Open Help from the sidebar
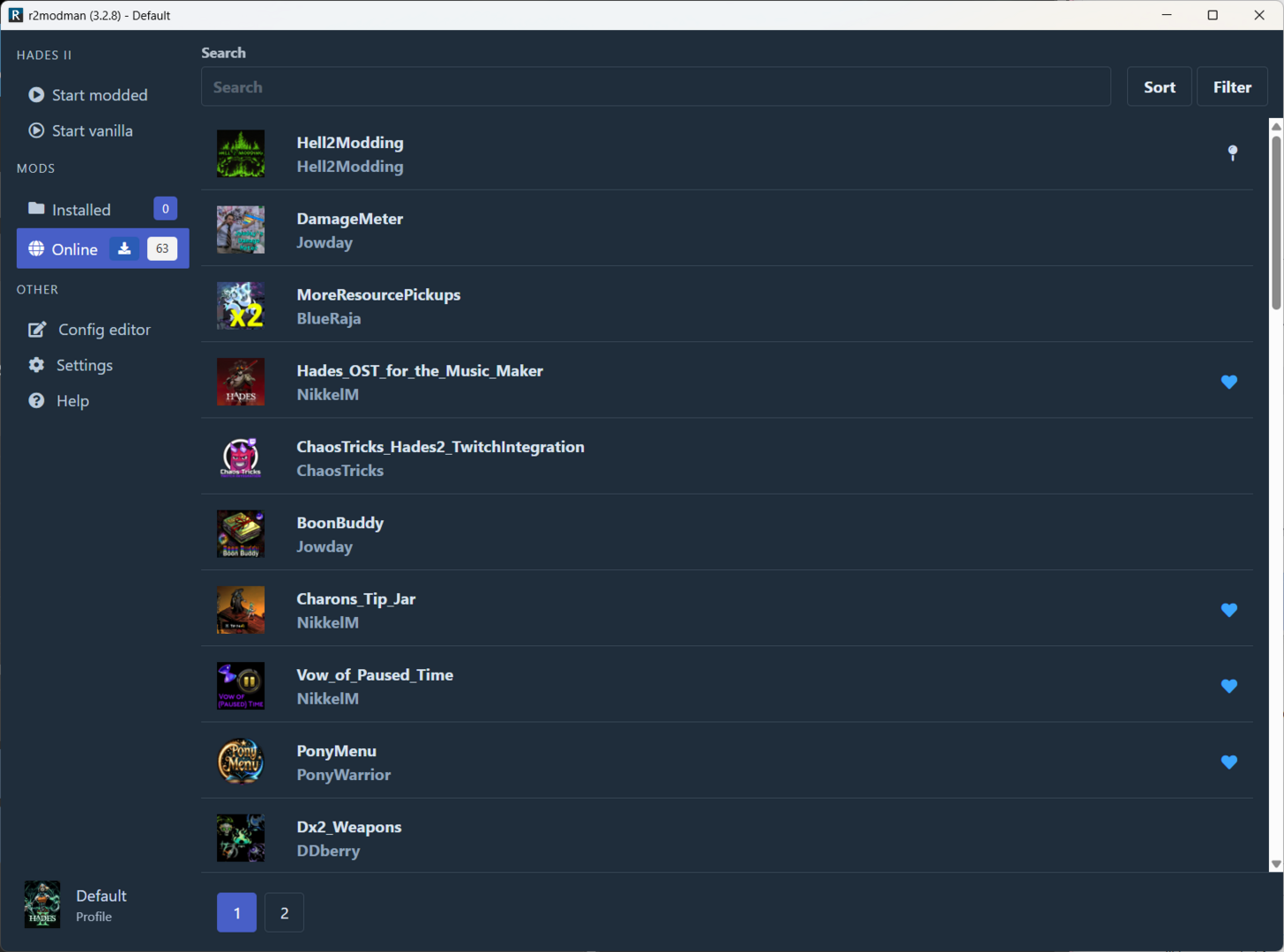 click(x=102, y=400)
